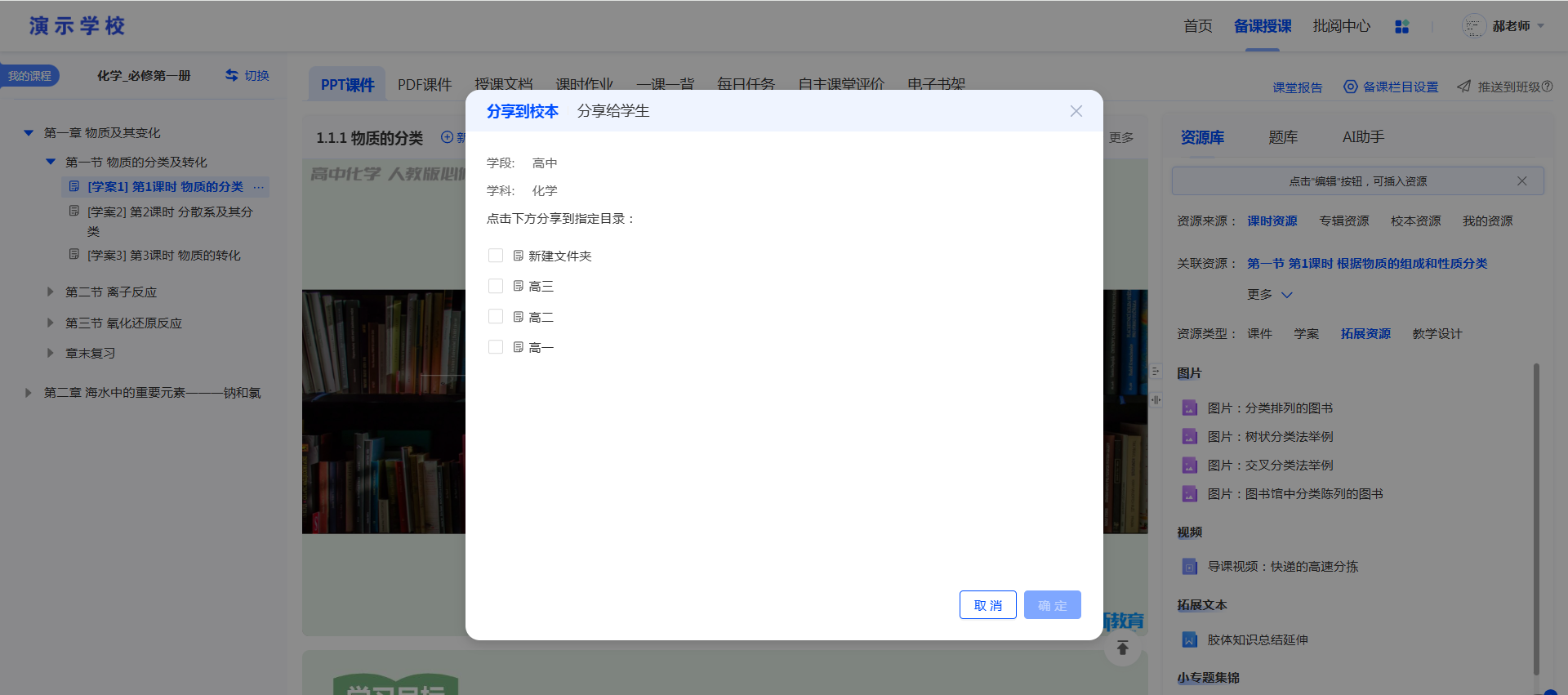Click the resource panel vertical scrollbar
Viewport: 1568px width, 695px height.
tap(1536, 519)
